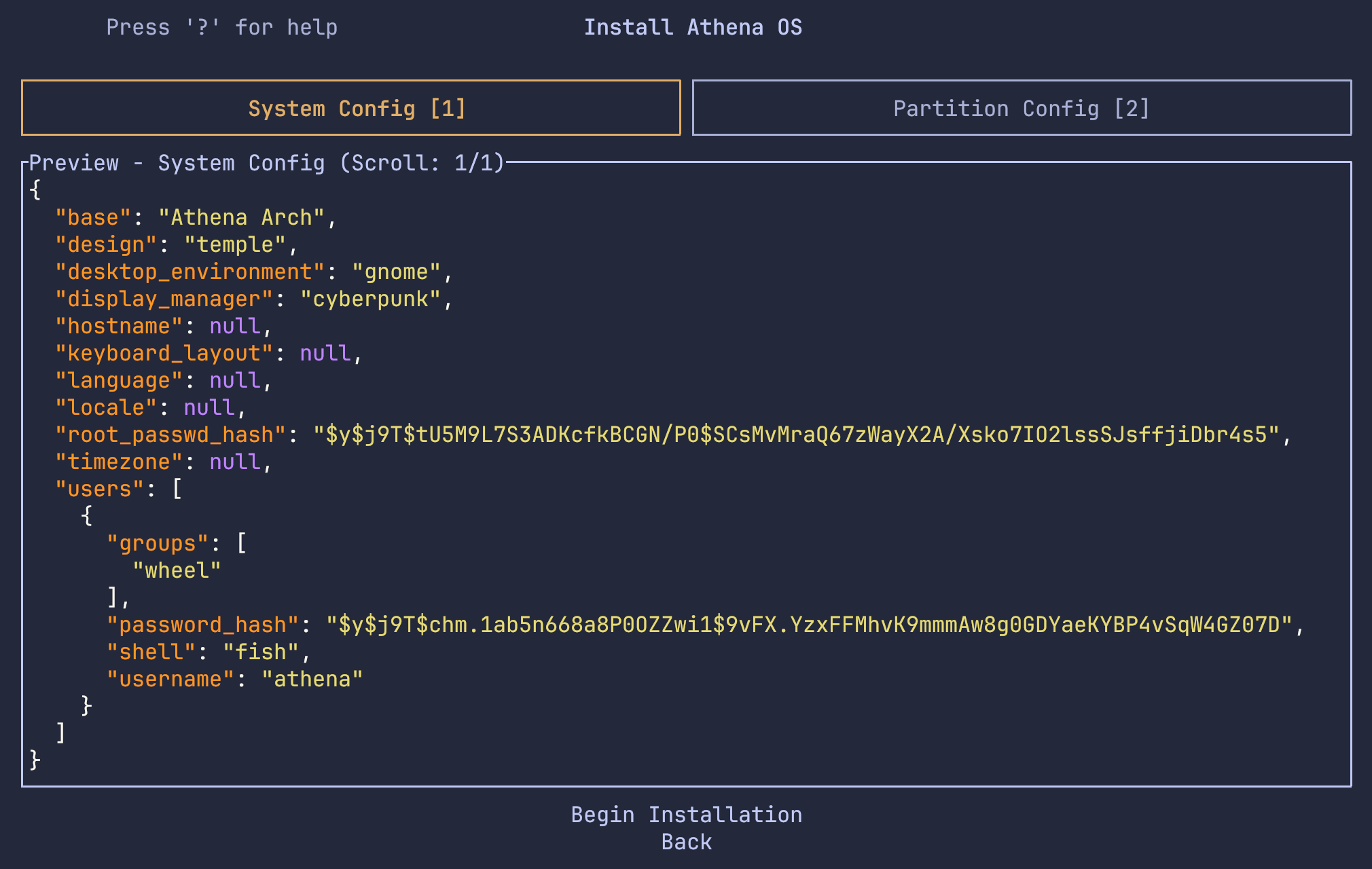
Task: Open the Partition Config [2] tab
Action: click(x=1021, y=109)
